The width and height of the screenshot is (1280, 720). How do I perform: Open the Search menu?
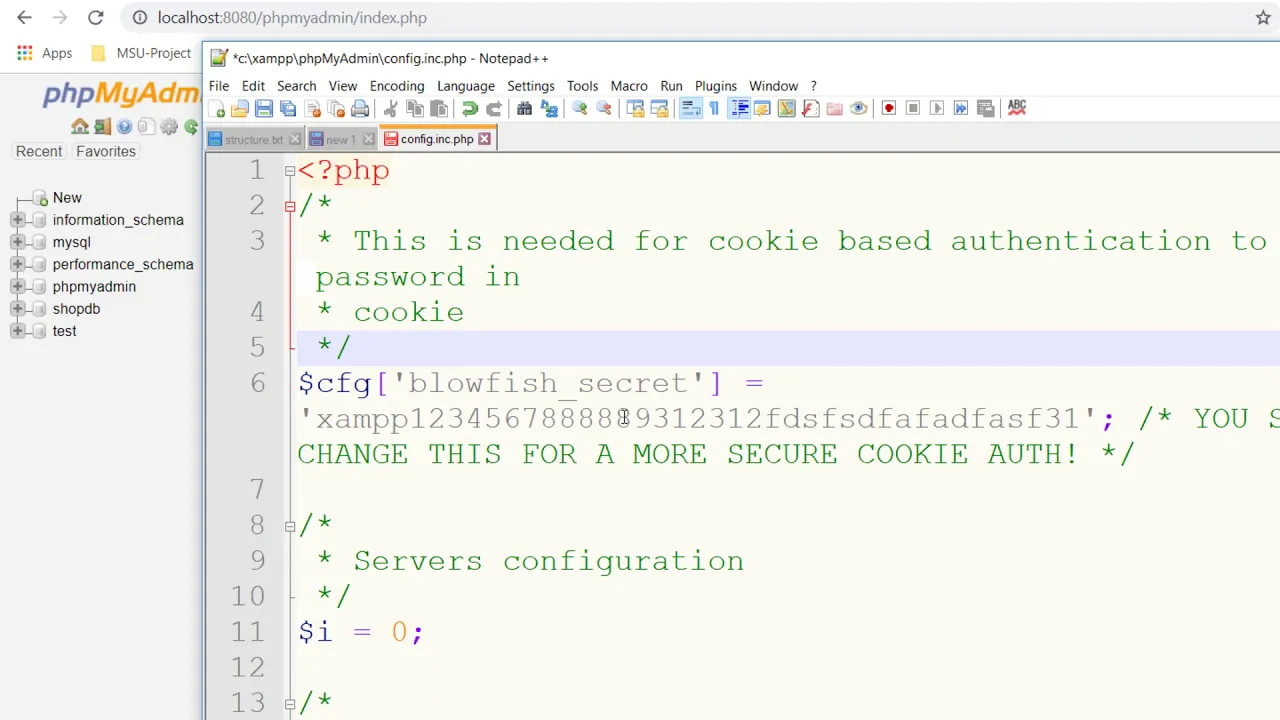[296, 86]
